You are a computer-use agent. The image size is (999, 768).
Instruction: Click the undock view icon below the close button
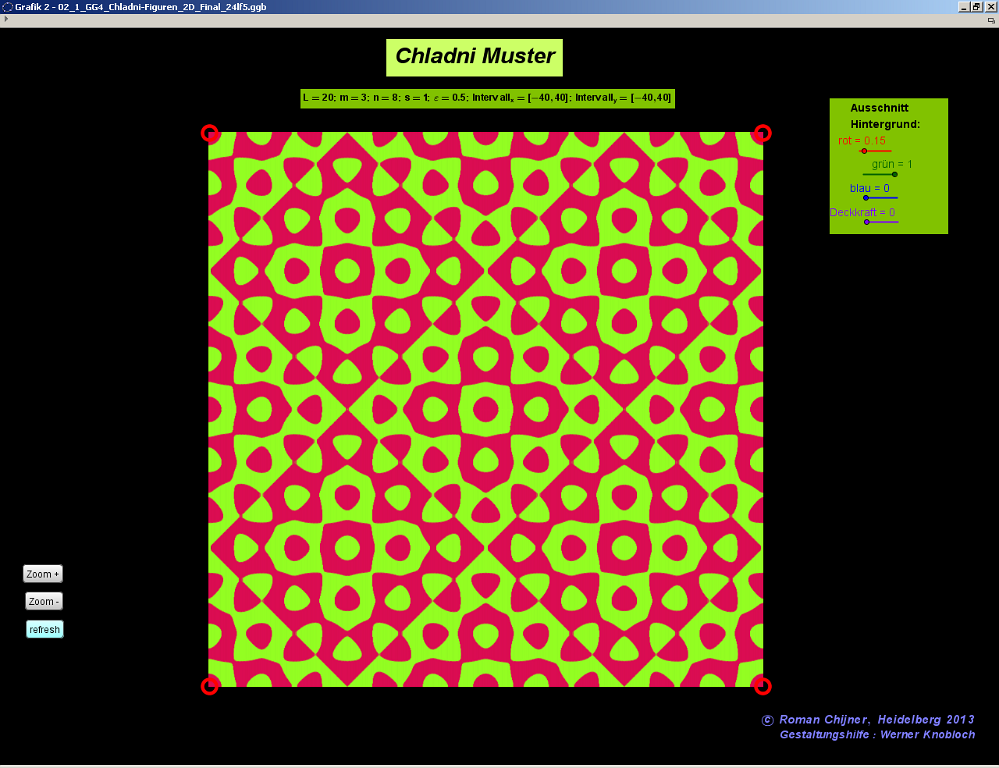pyautogui.click(x=990, y=19)
